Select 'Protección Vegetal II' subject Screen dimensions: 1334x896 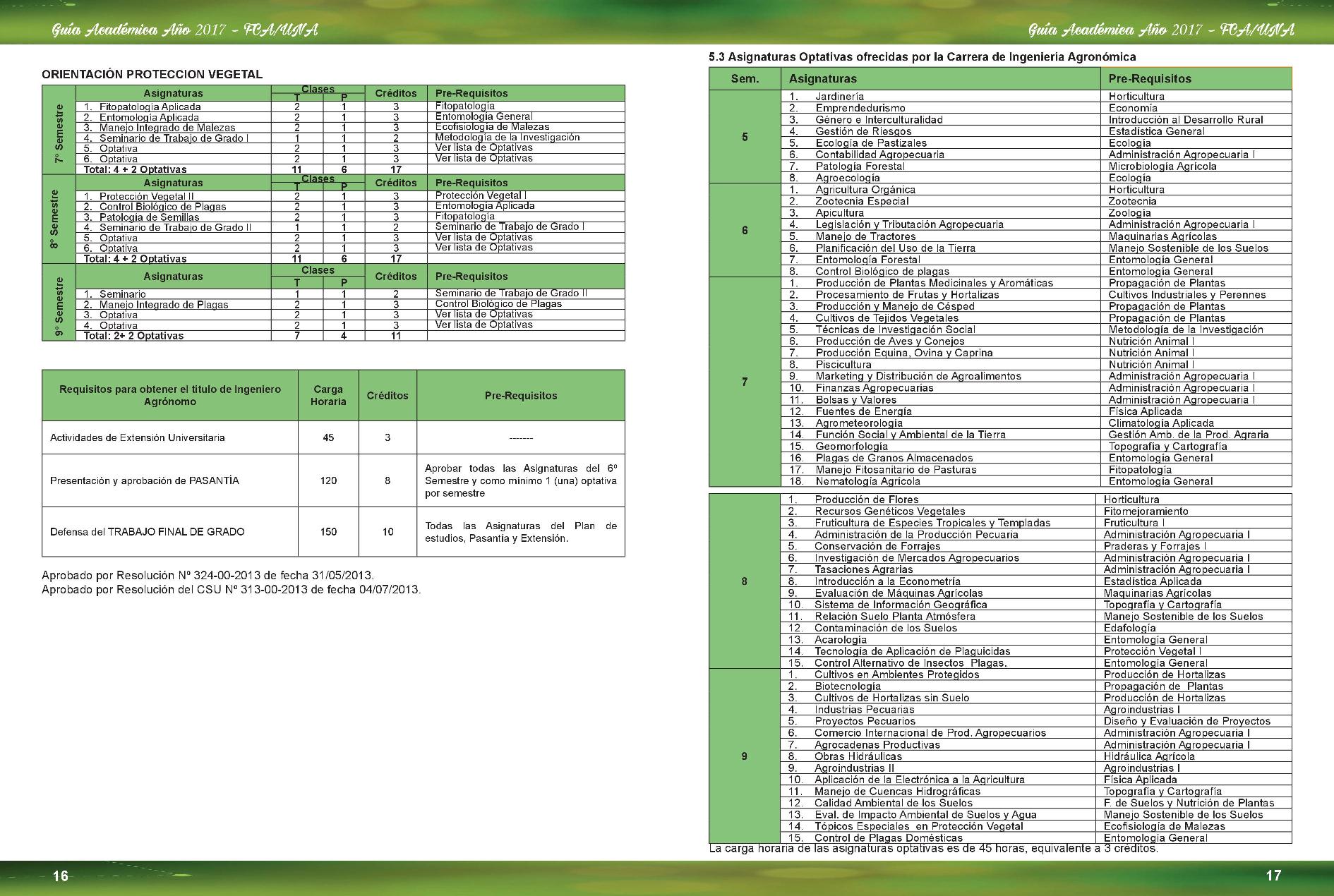(x=147, y=196)
